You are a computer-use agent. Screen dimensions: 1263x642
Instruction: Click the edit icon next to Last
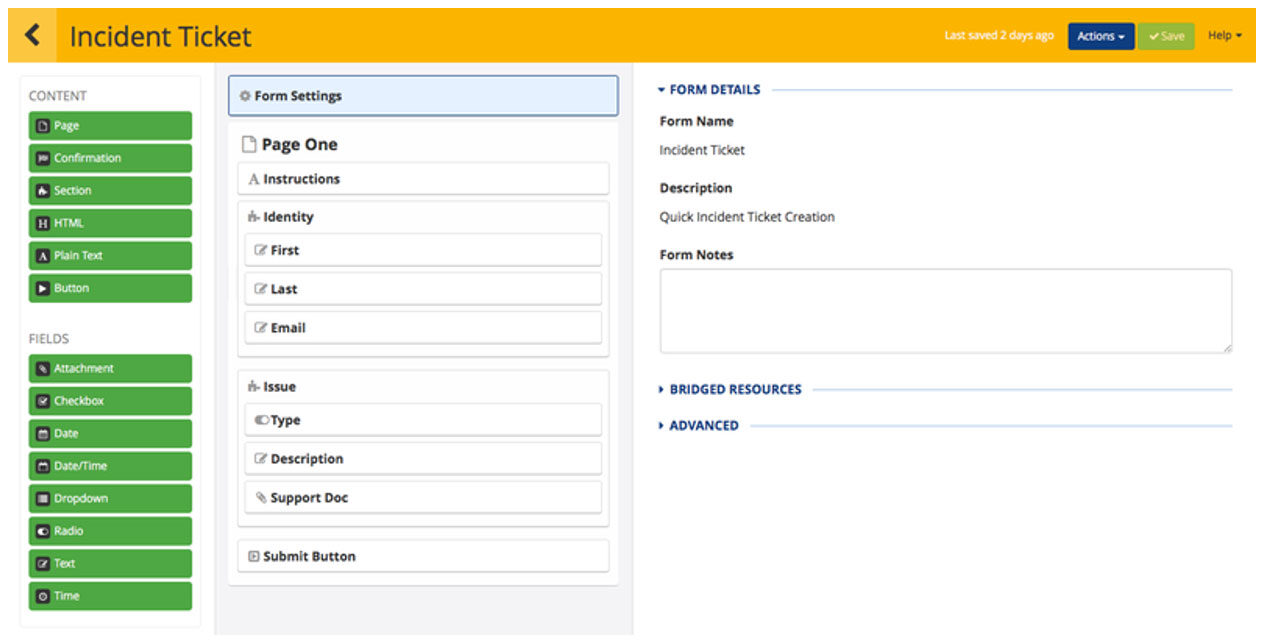pos(261,289)
